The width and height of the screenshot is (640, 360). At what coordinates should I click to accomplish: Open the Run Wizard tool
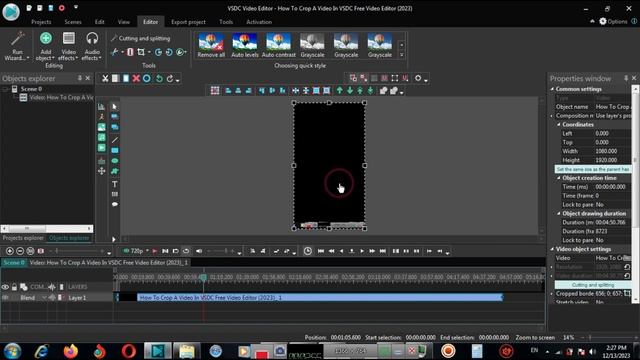tap(17, 47)
